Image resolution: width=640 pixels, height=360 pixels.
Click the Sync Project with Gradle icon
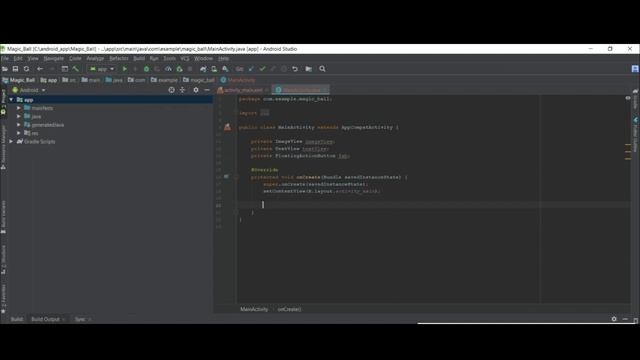pyautogui.click(x=203, y=69)
